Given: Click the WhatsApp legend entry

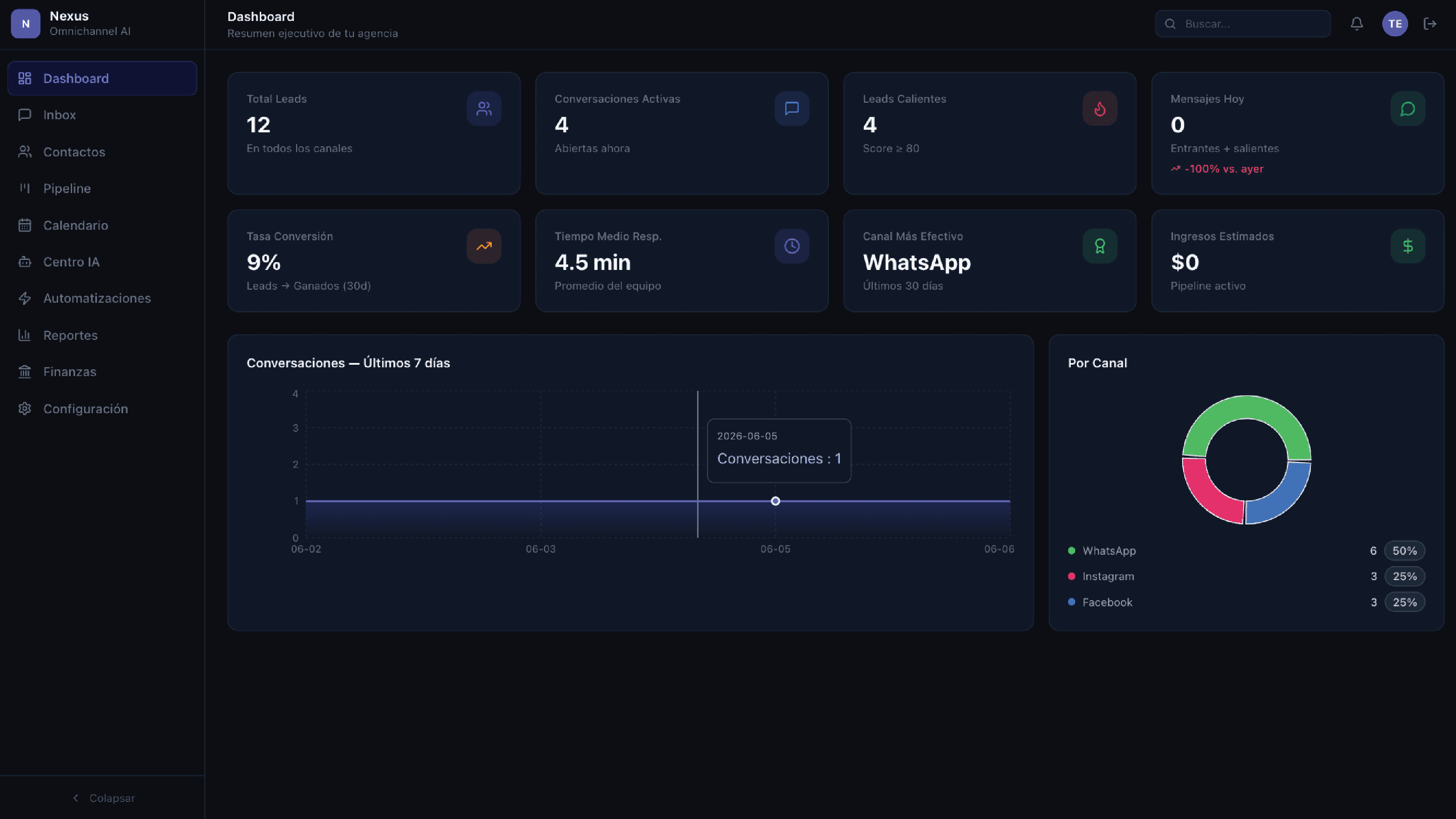Looking at the screenshot, I should tap(1102, 550).
